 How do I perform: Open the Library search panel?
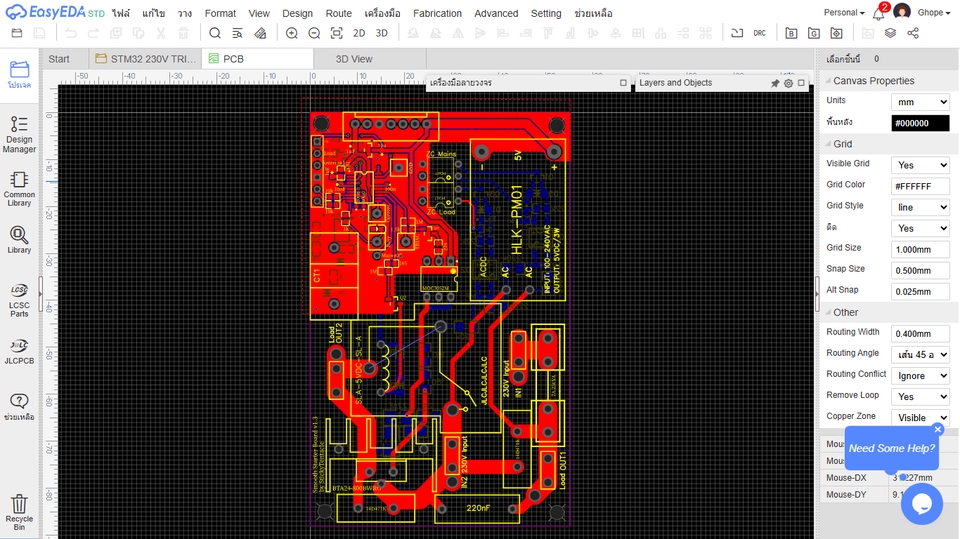coord(19,239)
